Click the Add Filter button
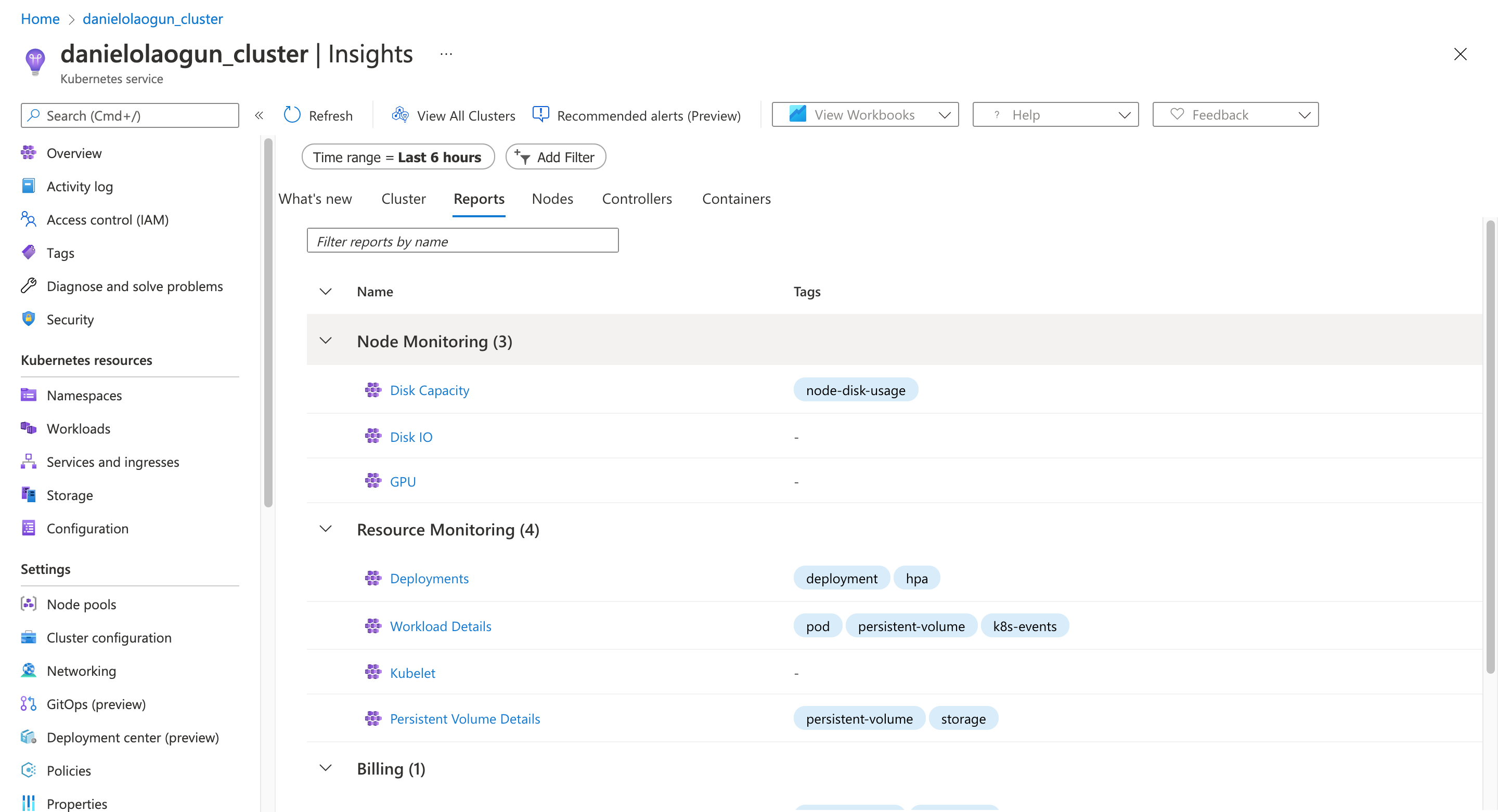1498x812 pixels. [x=556, y=157]
